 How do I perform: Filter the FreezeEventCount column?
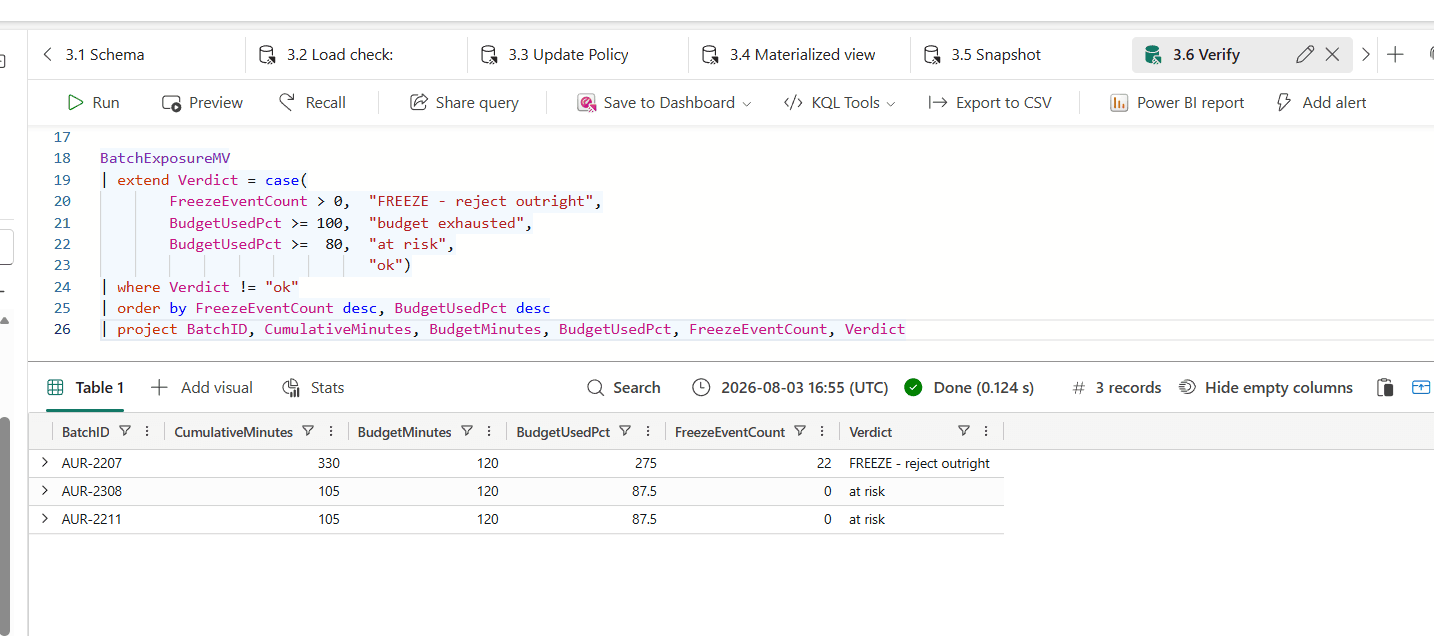tap(800, 431)
